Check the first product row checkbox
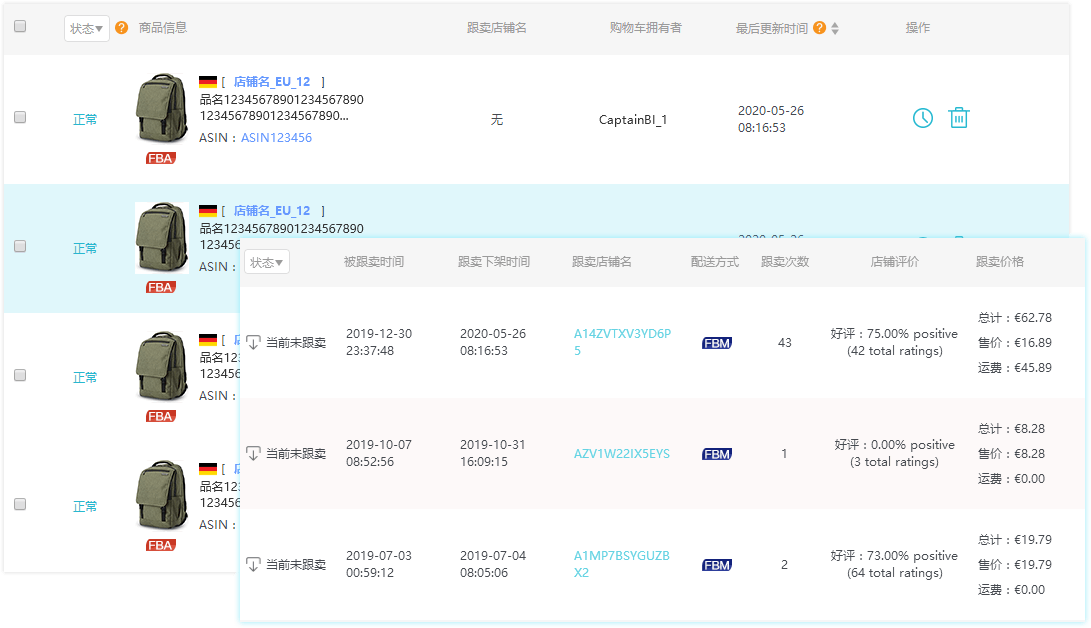1091x628 pixels. [20, 117]
